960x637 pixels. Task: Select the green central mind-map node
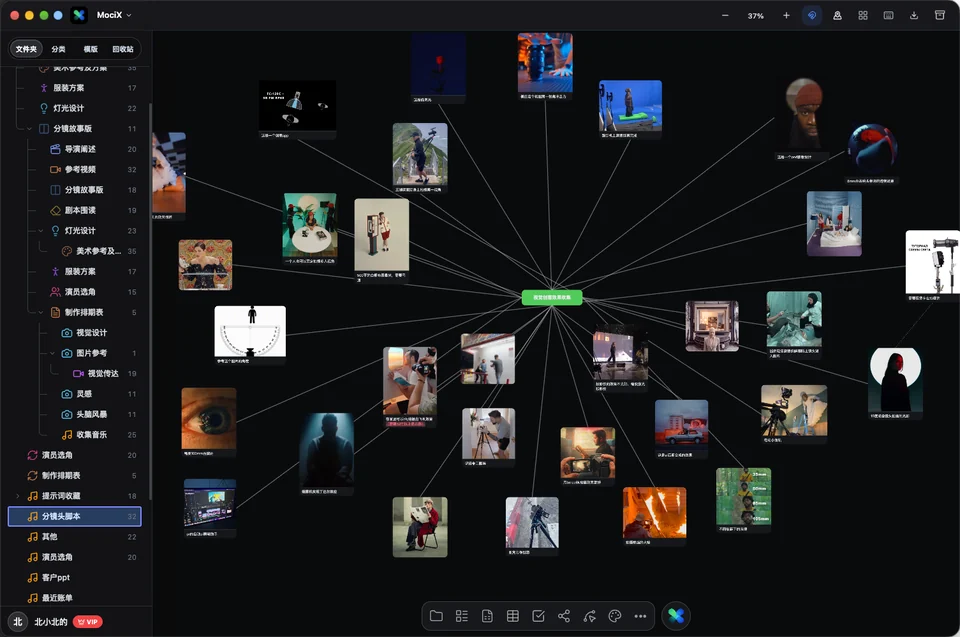(552, 298)
